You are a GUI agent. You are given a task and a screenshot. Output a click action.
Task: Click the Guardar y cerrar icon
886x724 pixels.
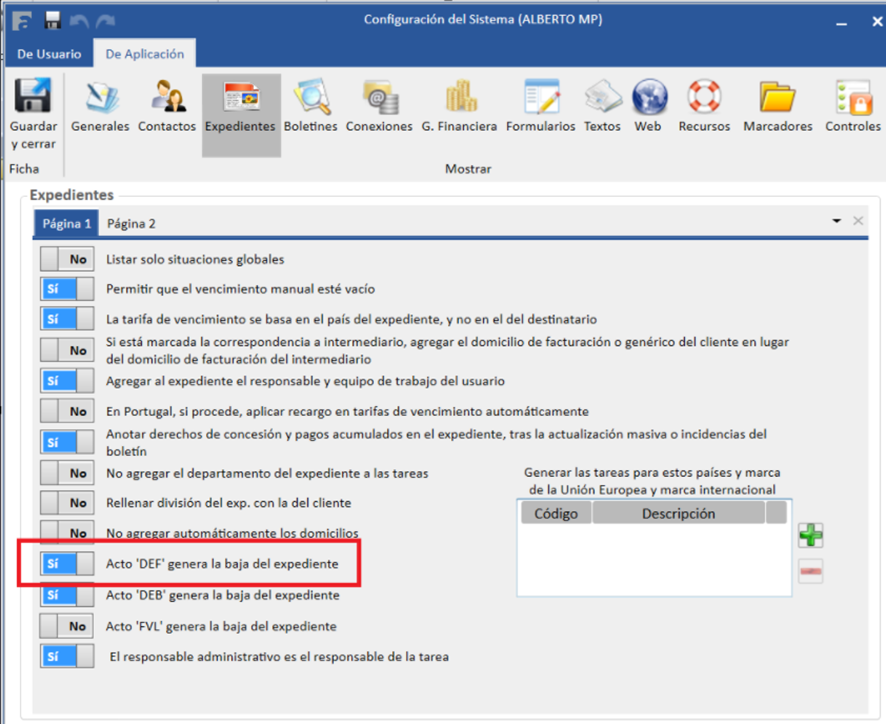tap(33, 98)
